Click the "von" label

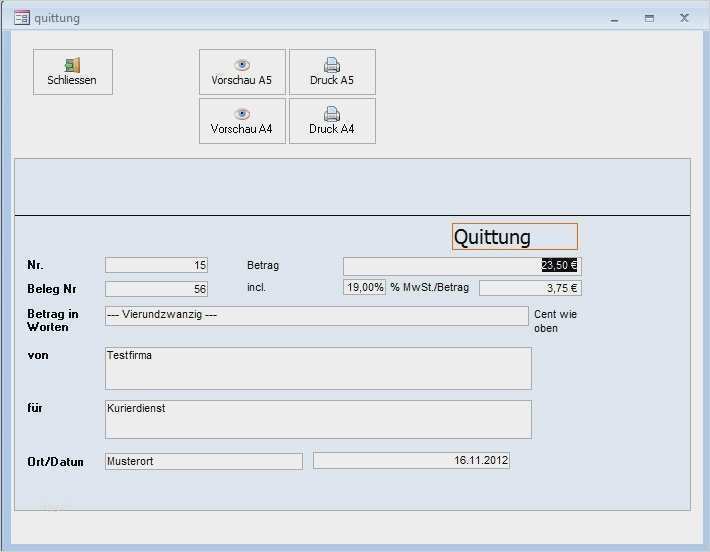tap(38, 355)
